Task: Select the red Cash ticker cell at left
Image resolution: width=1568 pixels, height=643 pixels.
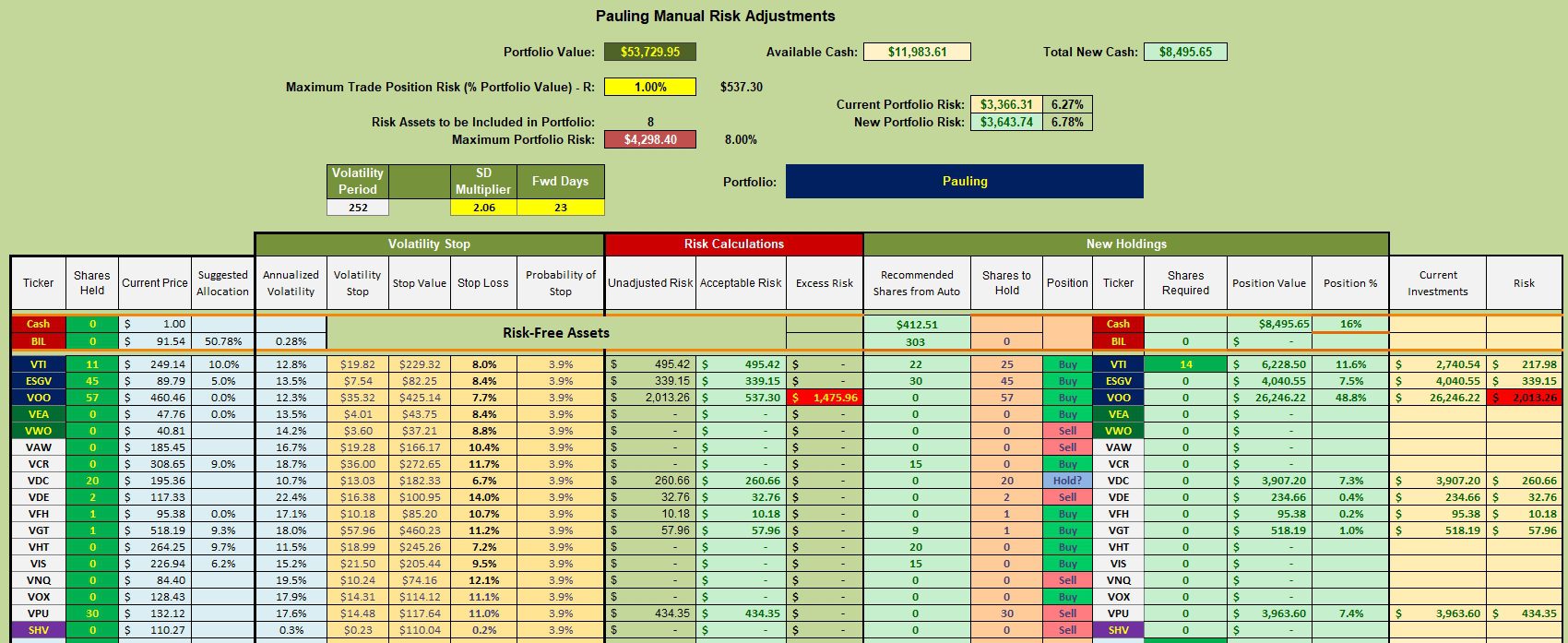Action: click(38, 324)
